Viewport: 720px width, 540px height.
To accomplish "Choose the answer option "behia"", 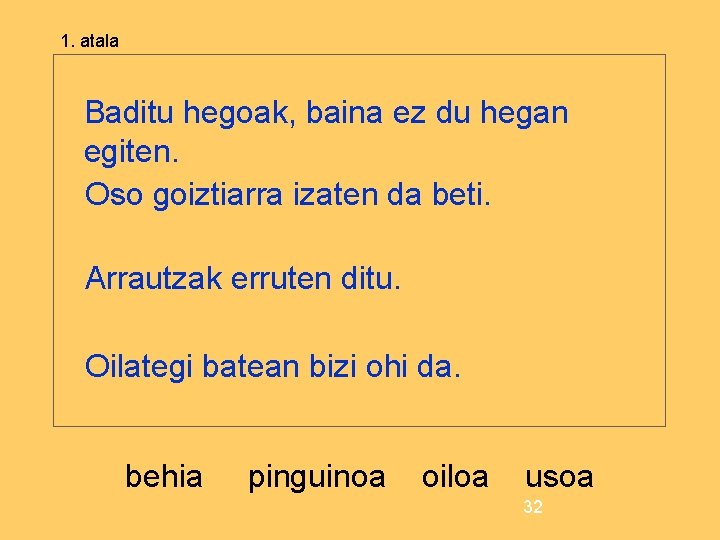I will coord(164,477).
